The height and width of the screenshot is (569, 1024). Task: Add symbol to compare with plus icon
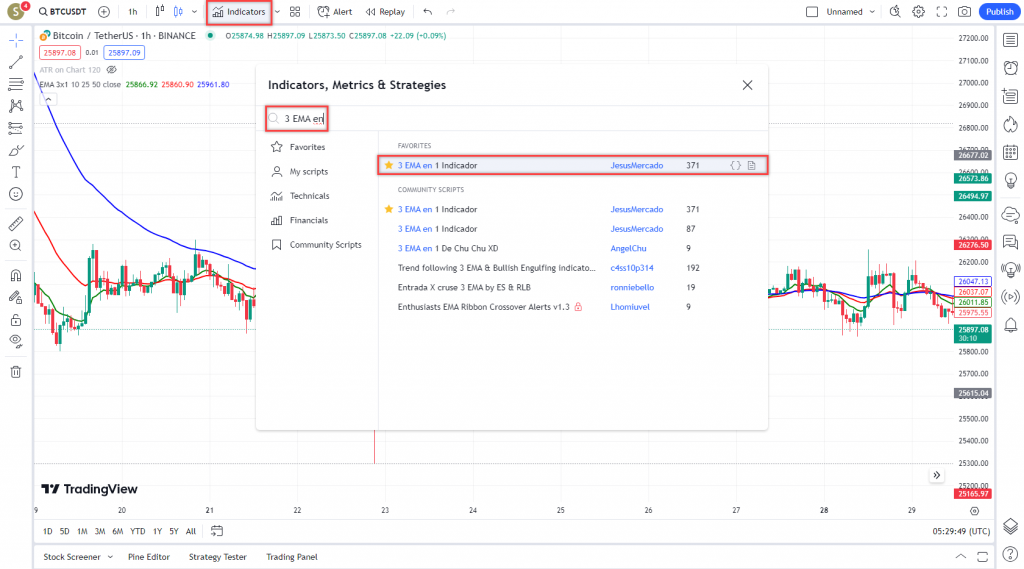pyautogui.click(x=104, y=12)
